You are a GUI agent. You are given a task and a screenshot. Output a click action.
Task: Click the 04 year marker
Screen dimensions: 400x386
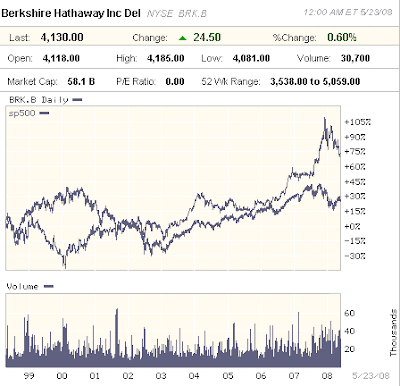[x=194, y=376]
